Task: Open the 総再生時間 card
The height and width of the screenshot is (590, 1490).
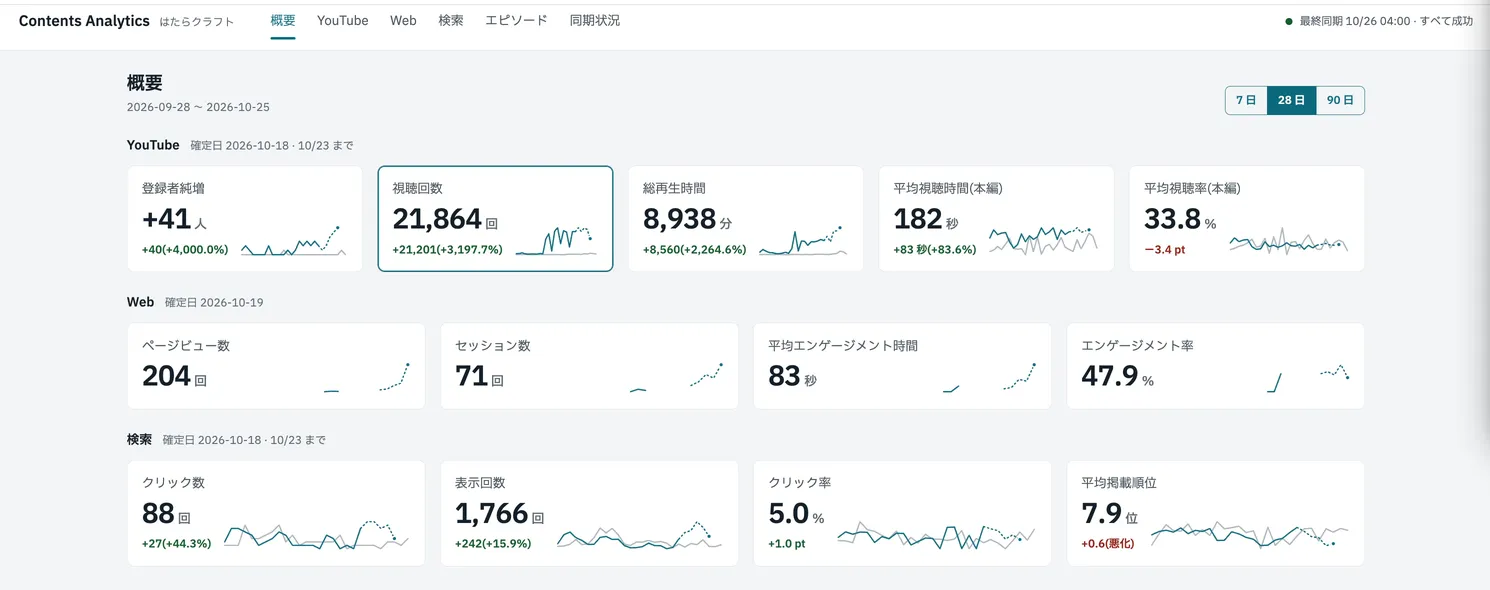Action: [x=746, y=219]
